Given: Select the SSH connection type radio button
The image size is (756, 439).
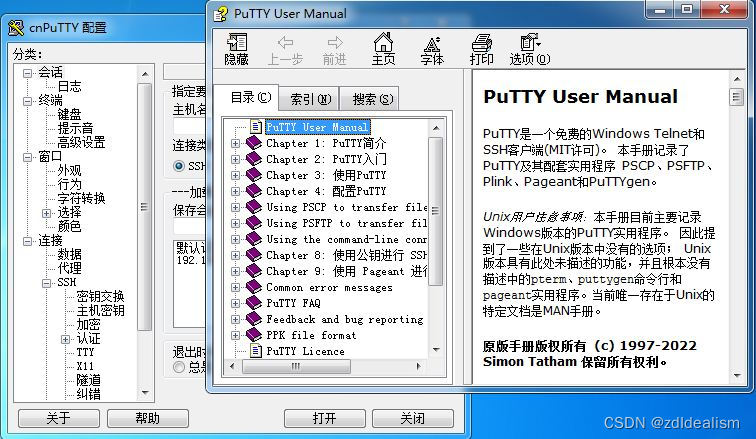Looking at the screenshot, I should pyautogui.click(x=179, y=166).
